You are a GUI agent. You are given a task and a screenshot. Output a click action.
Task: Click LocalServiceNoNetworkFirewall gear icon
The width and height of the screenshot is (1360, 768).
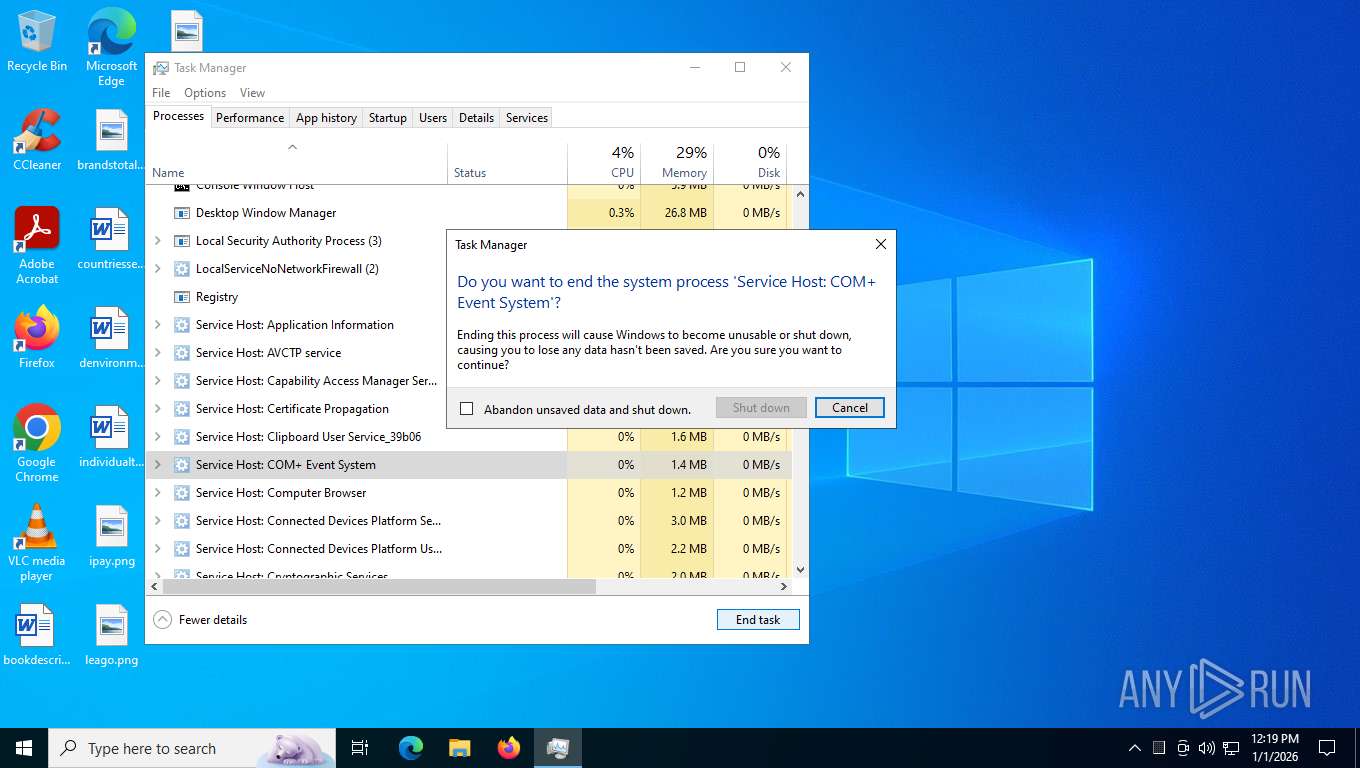pos(182,269)
